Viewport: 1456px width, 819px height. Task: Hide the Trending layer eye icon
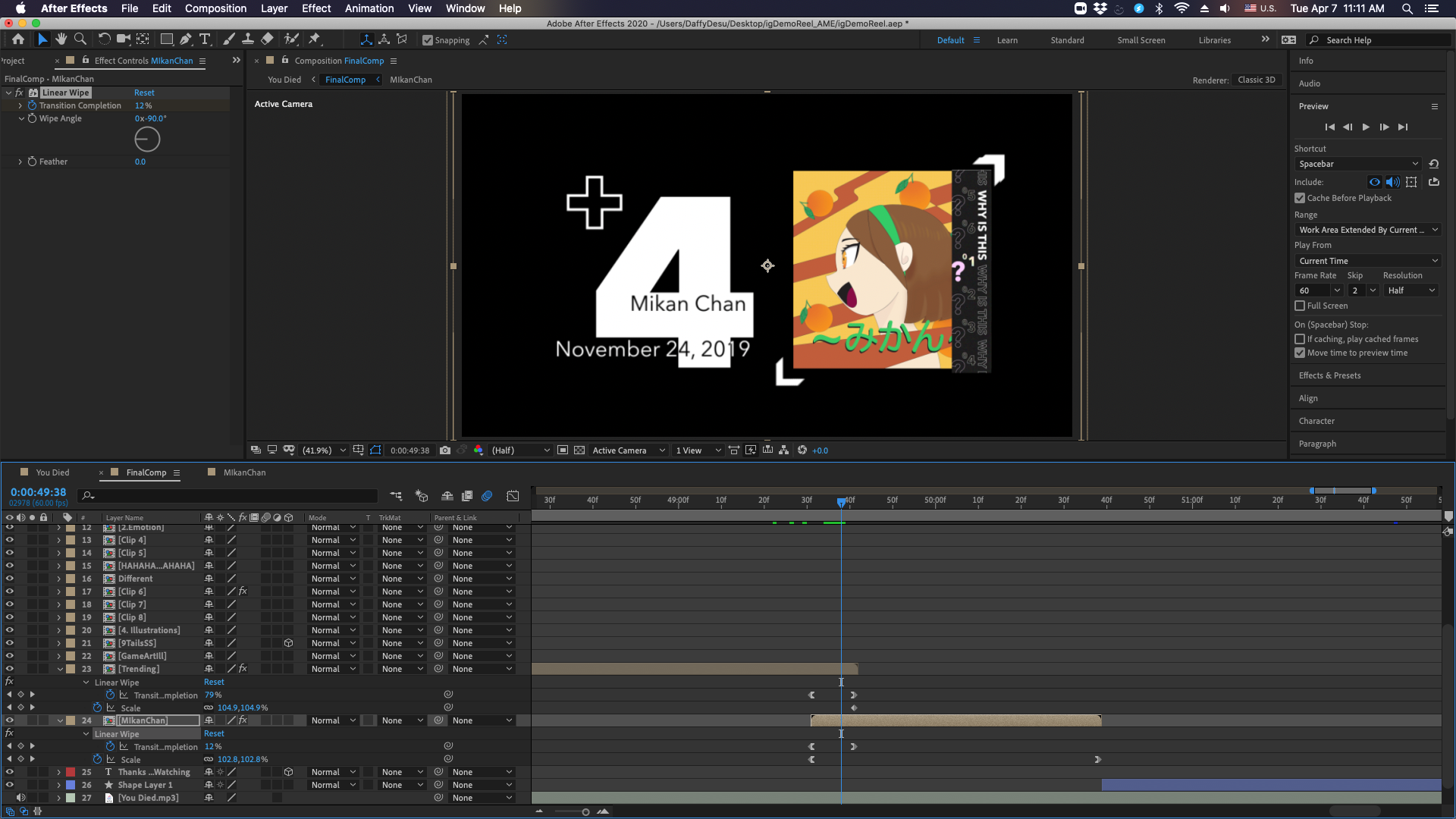click(9, 669)
